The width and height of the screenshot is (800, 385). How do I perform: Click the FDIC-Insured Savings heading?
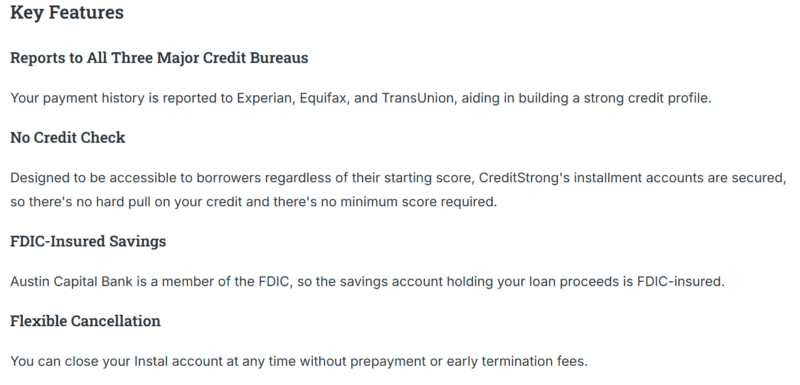click(x=88, y=241)
